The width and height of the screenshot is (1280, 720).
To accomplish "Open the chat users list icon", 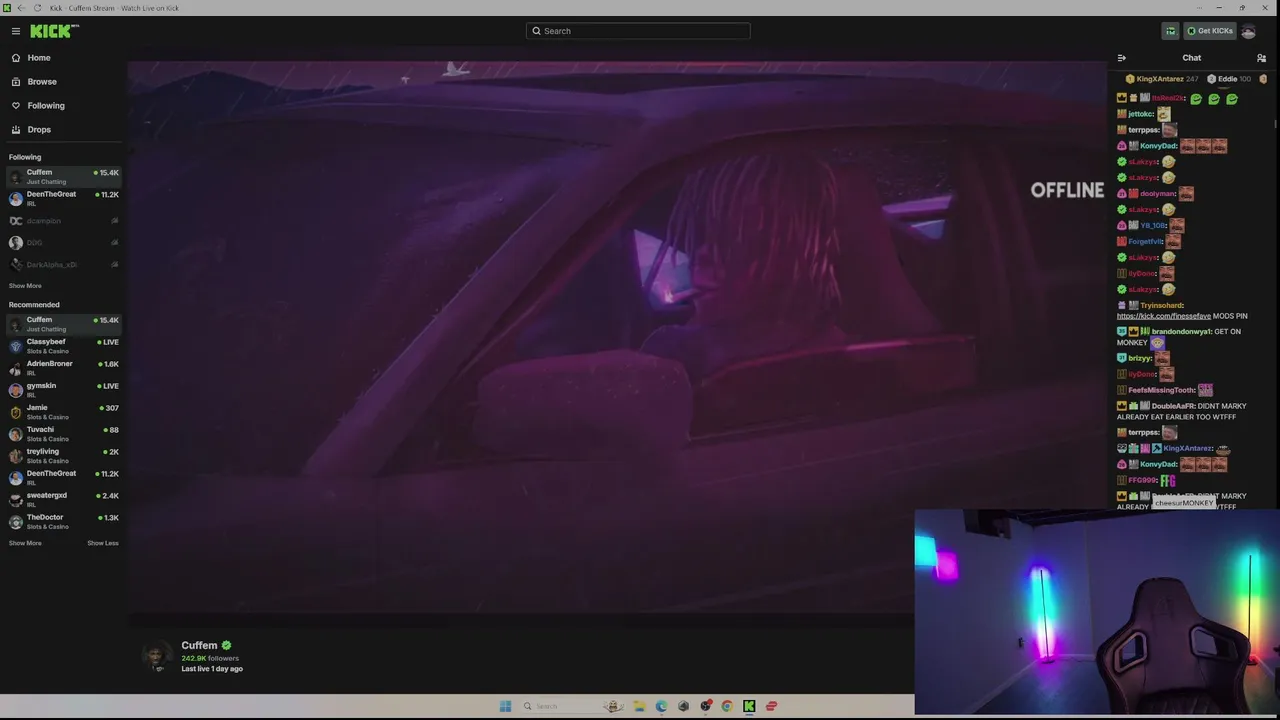I will (x=1261, y=58).
